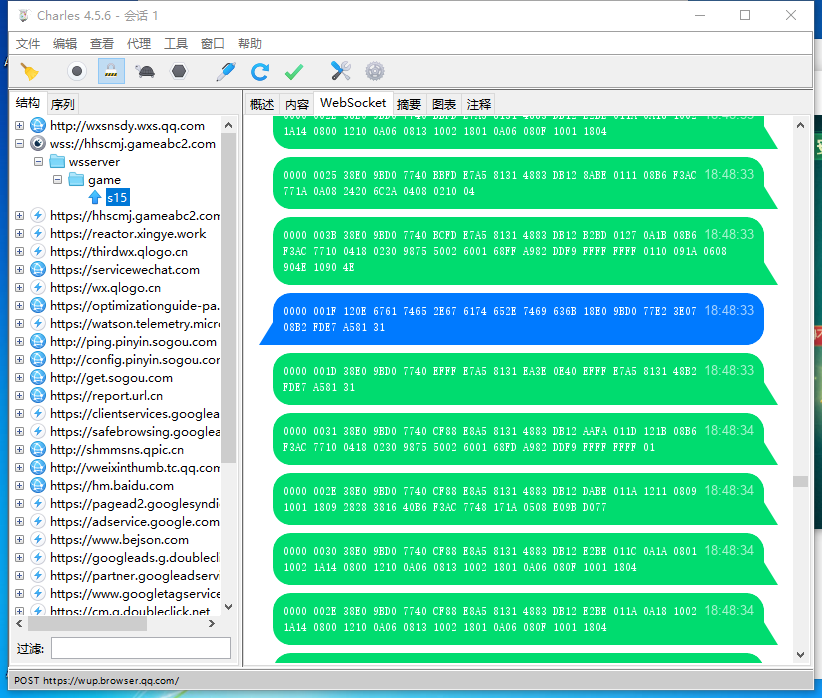Toggle throttling turtle icon

coord(145,71)
